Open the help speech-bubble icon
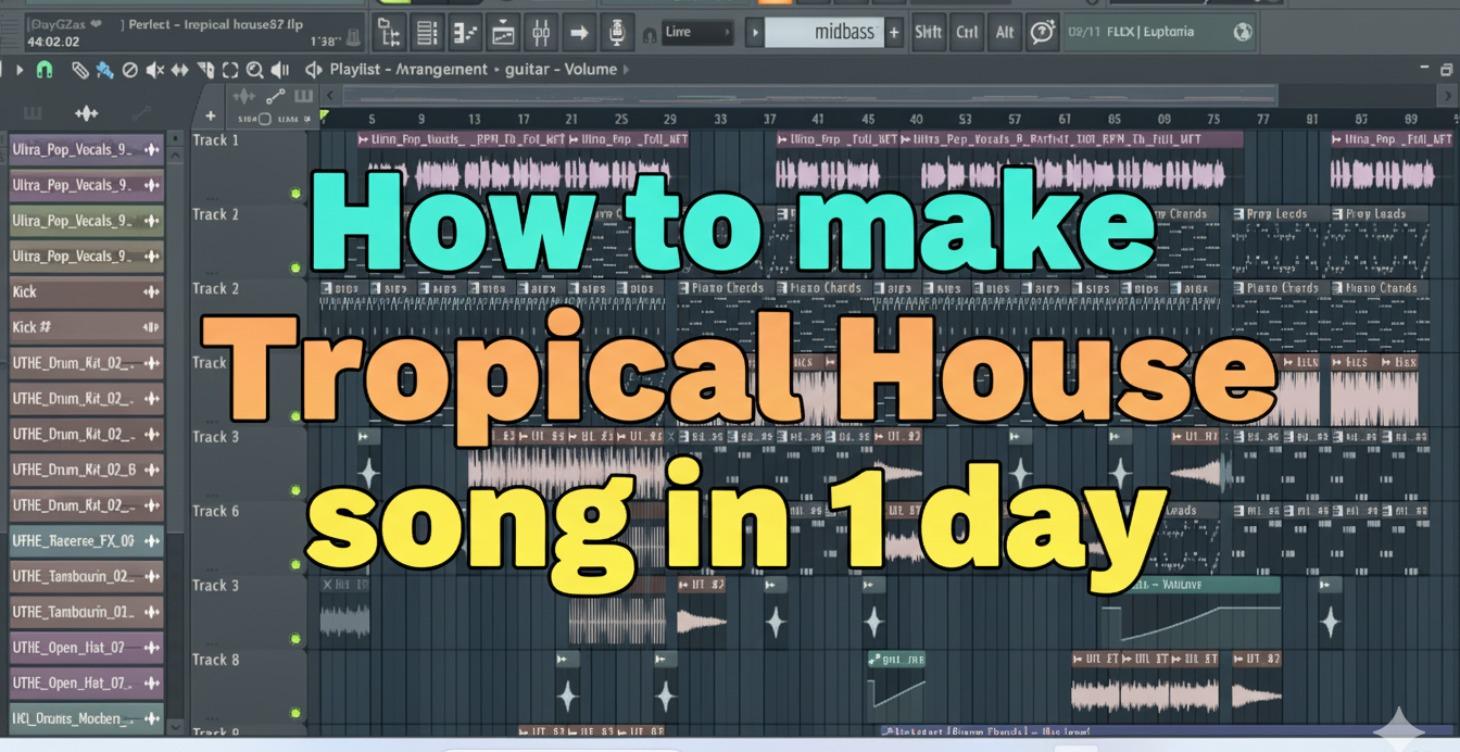Image resolution: width=1460 pixels, height=752 pixels. point(1042,32)
